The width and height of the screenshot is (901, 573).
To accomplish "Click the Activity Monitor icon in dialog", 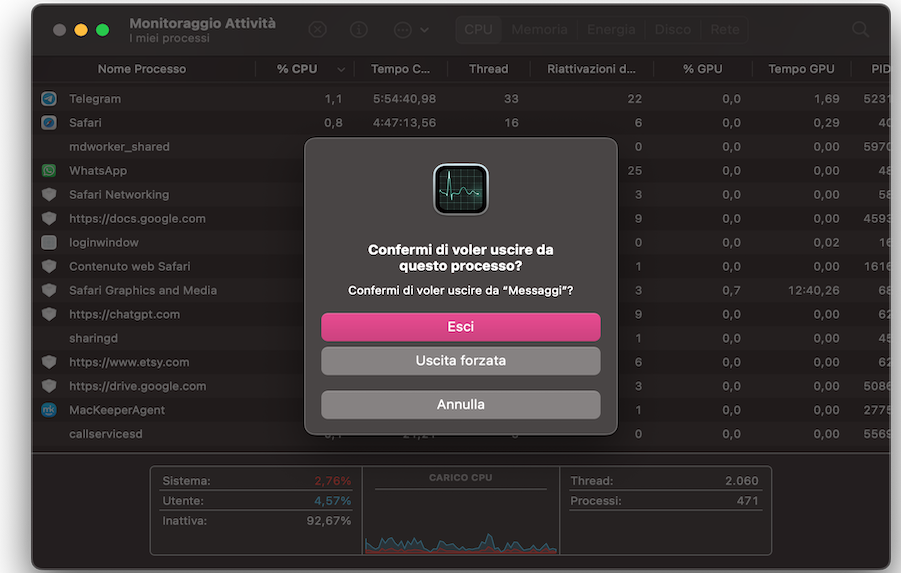I will 460,189.
